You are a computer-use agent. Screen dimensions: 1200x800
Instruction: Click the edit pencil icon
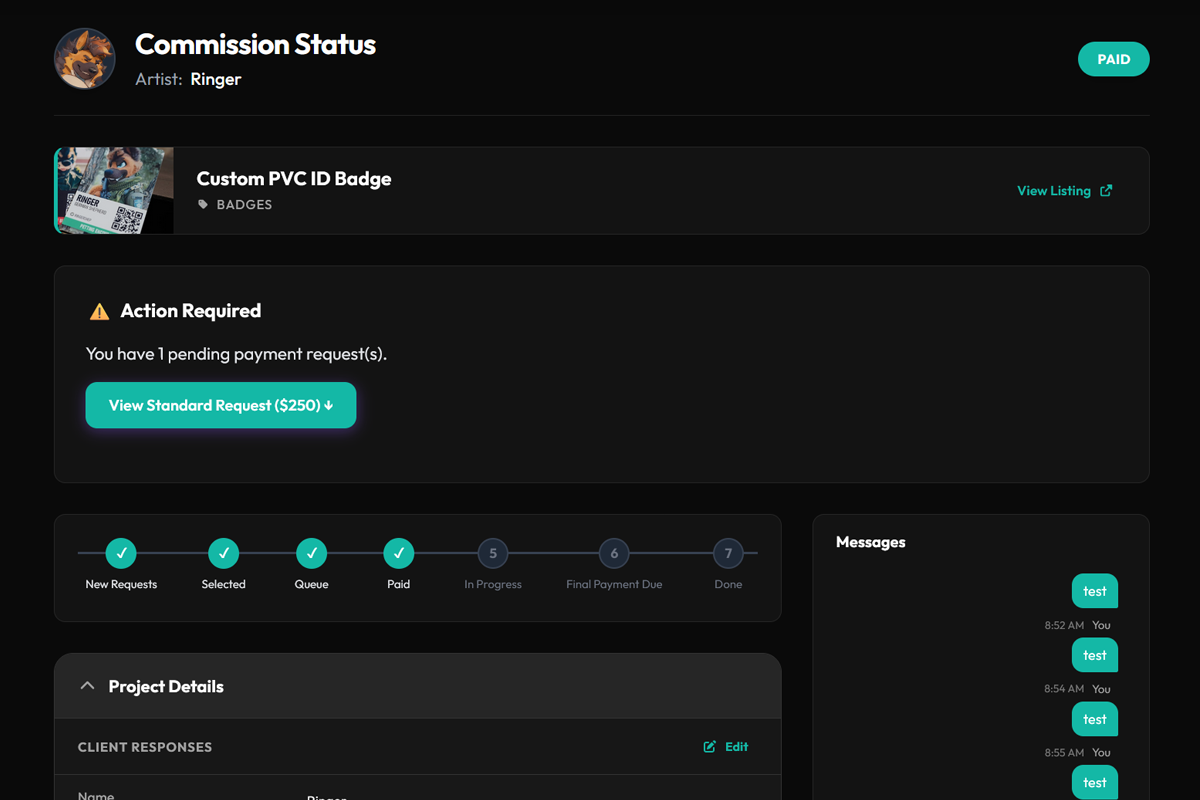(709, 747)
